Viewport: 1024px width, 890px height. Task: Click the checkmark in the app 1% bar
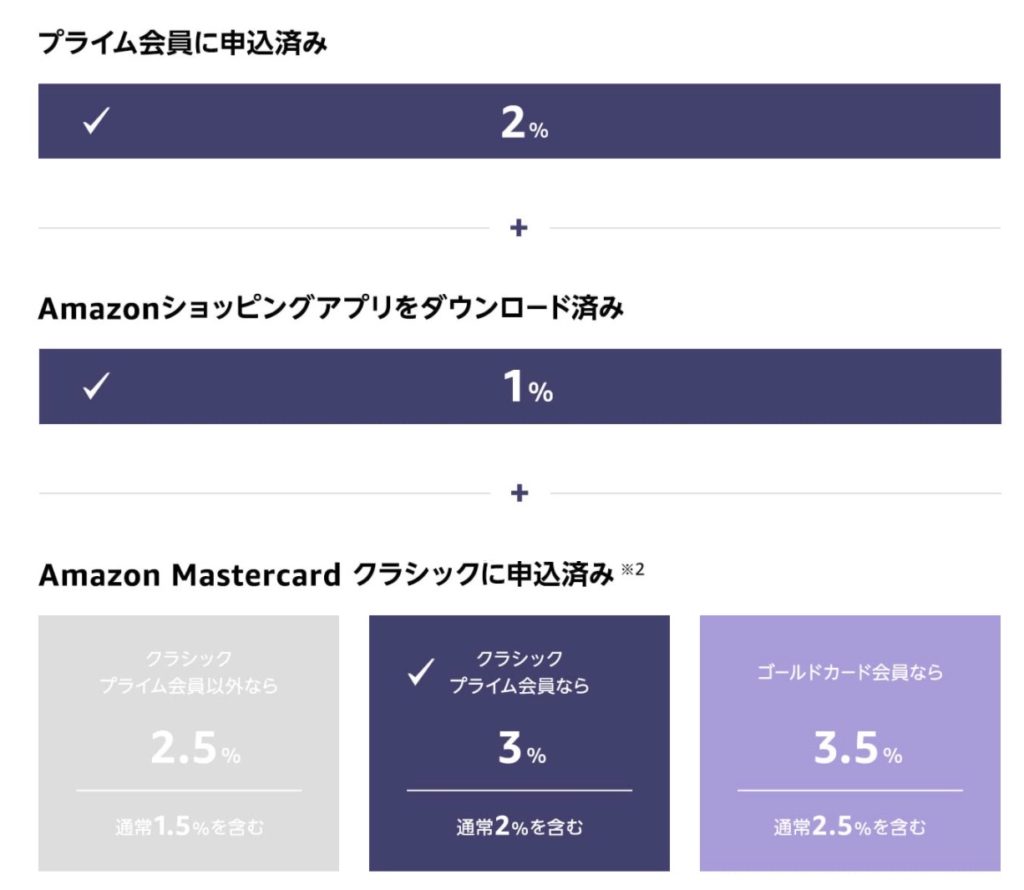click(97, 386)
